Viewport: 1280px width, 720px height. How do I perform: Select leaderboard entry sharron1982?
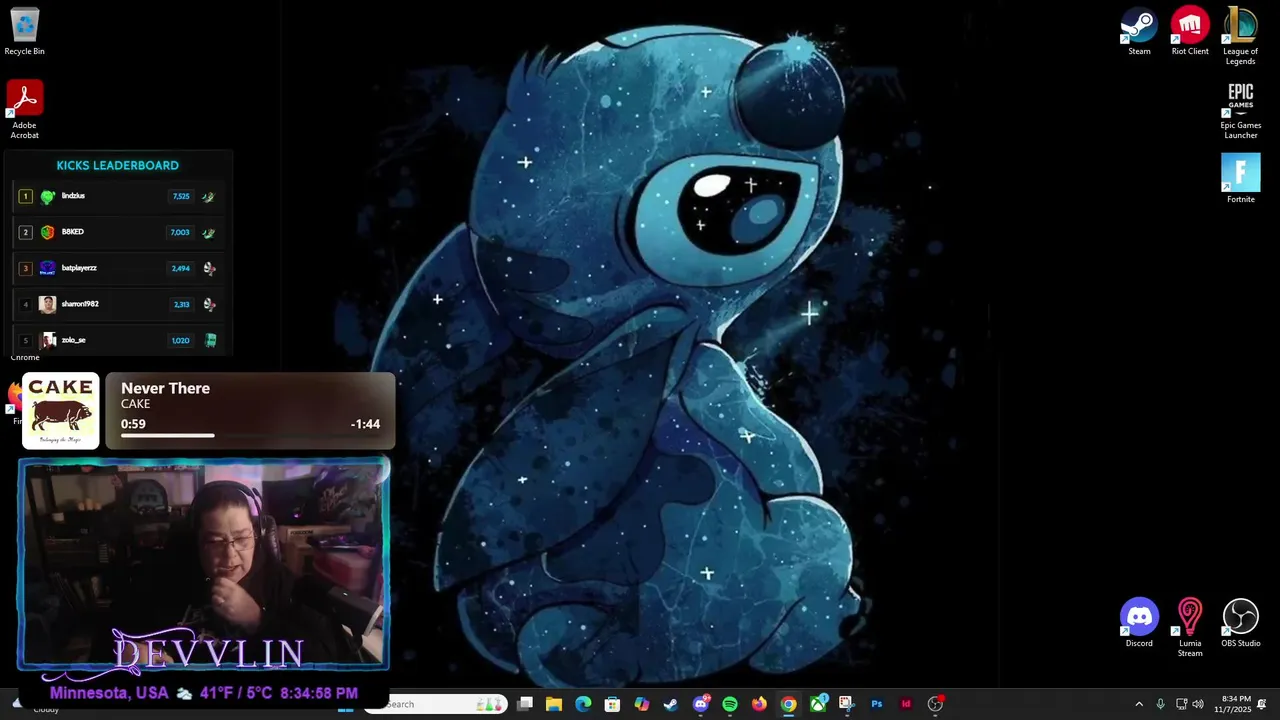pyautogui.click(x=118, y=304)
